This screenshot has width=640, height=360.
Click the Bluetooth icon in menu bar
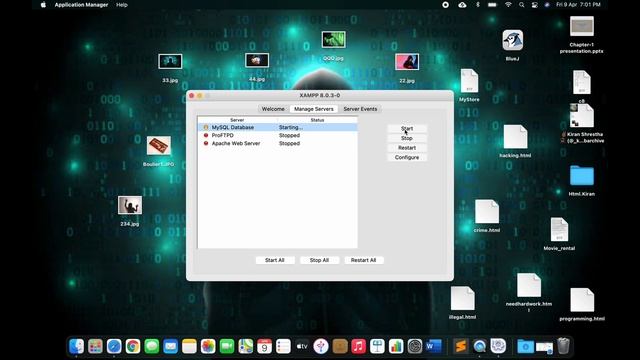point(478,5)
